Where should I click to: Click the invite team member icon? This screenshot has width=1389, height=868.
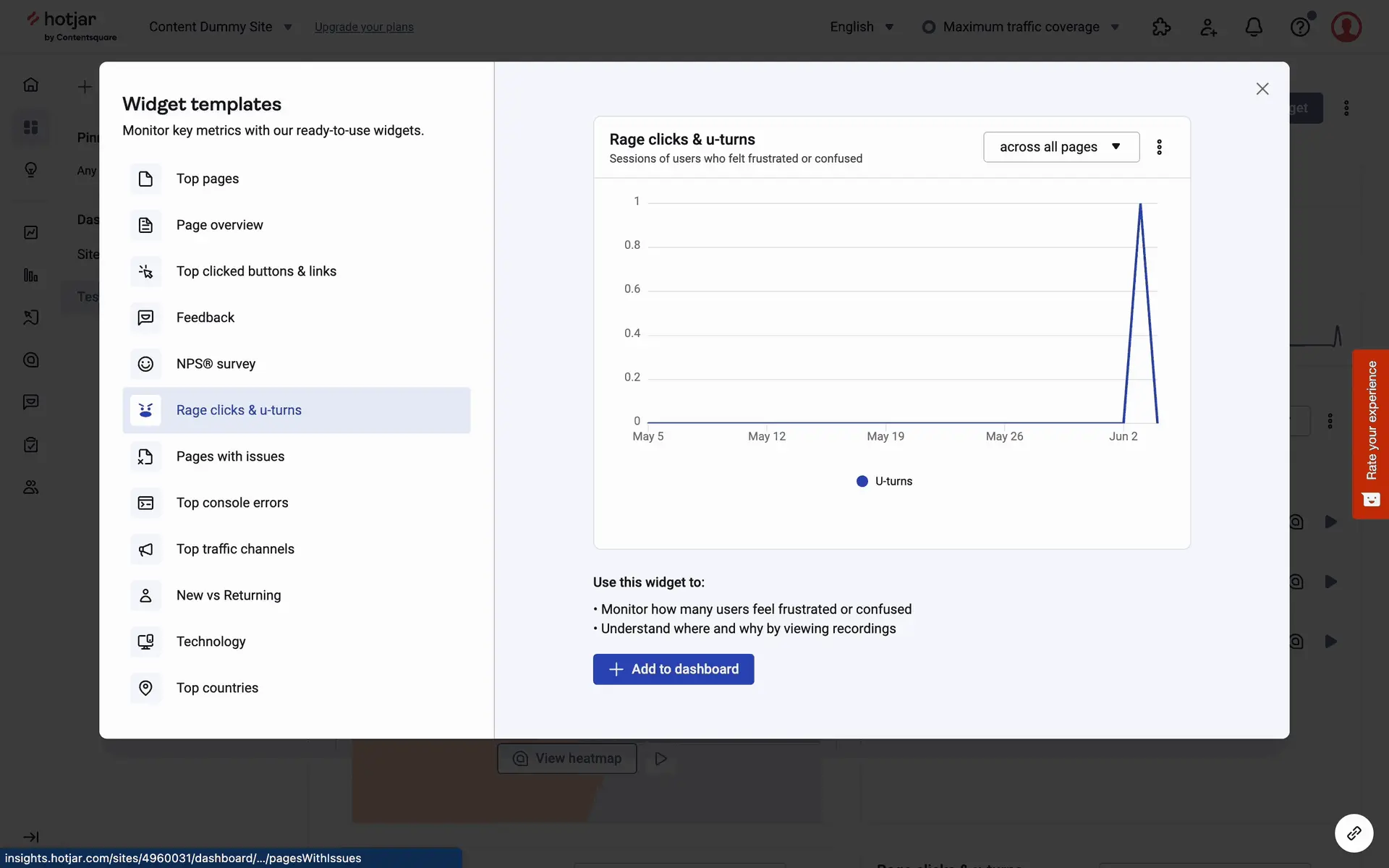coord(1207,27)
